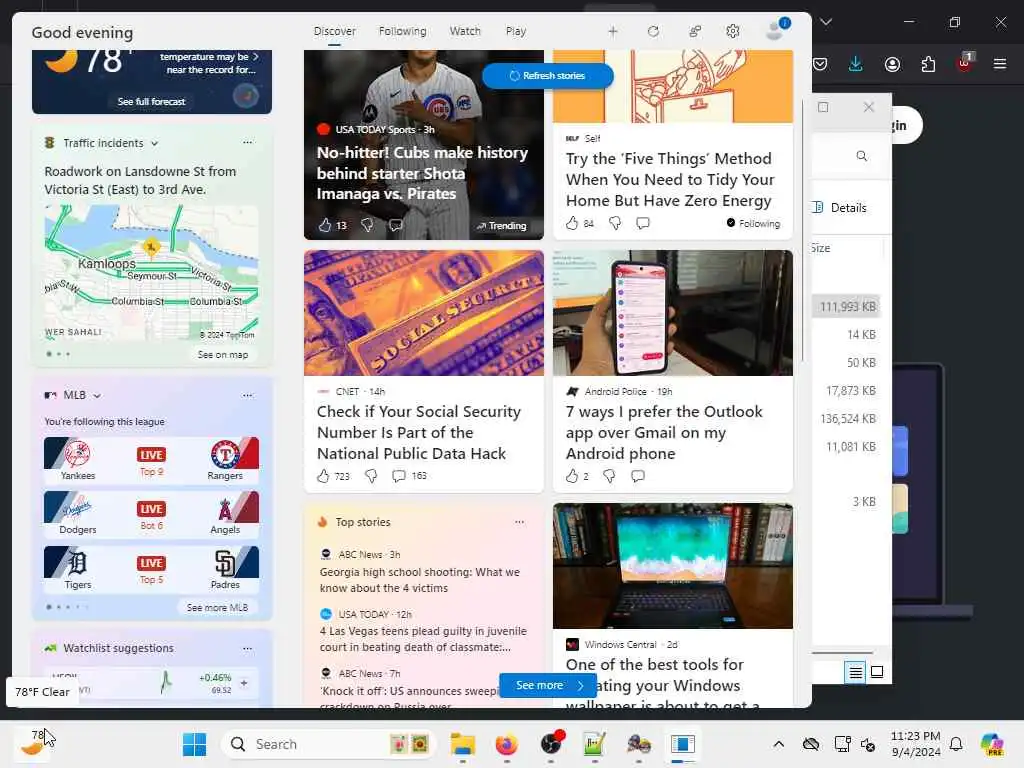Expand the weather alert chevron
The image size is (1024, 768).
pos(255,57)
